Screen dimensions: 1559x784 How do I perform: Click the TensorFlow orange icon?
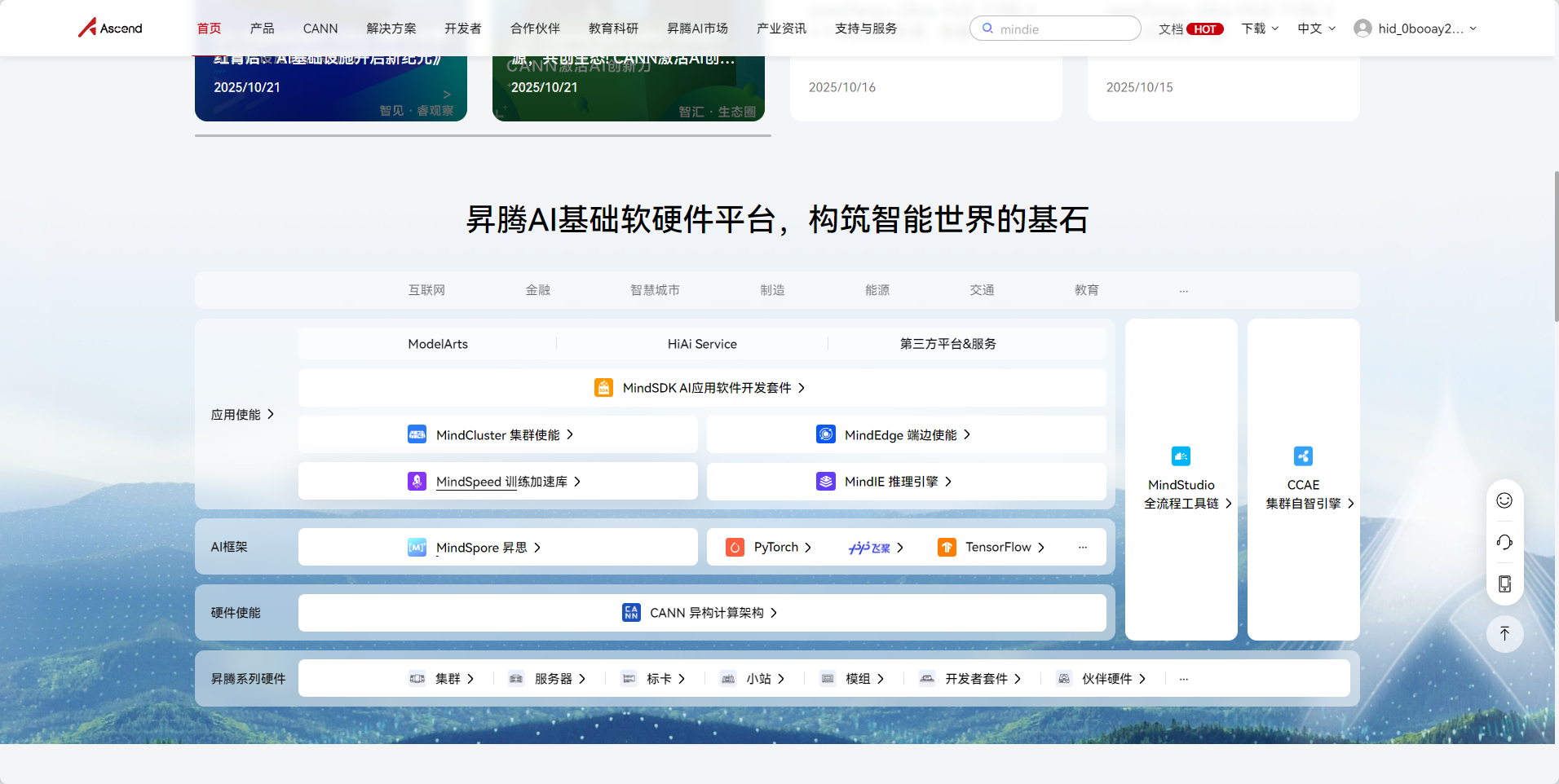pos(947,548)
